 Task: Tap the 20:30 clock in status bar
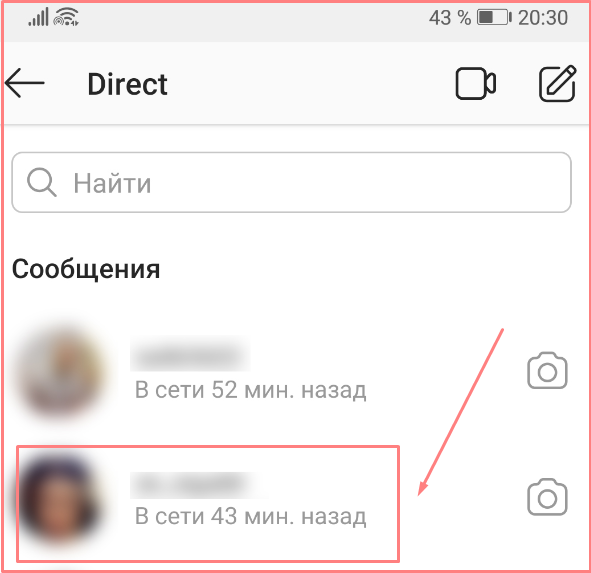[x=543, y=18]
